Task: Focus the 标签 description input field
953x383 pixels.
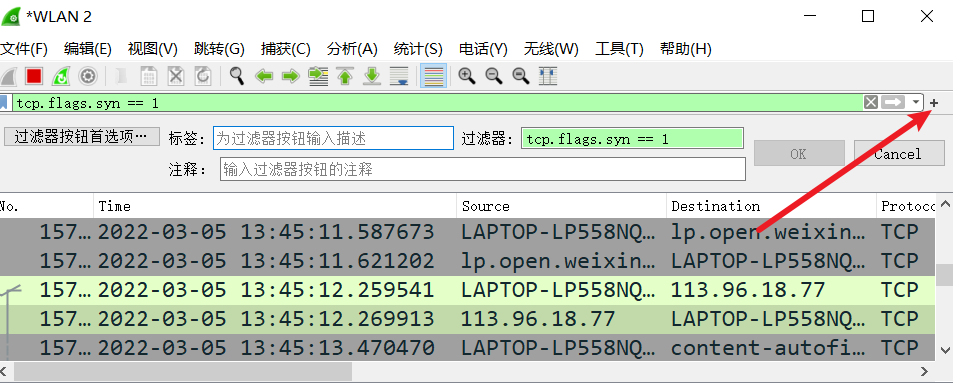Action: [x=333, y=138]
